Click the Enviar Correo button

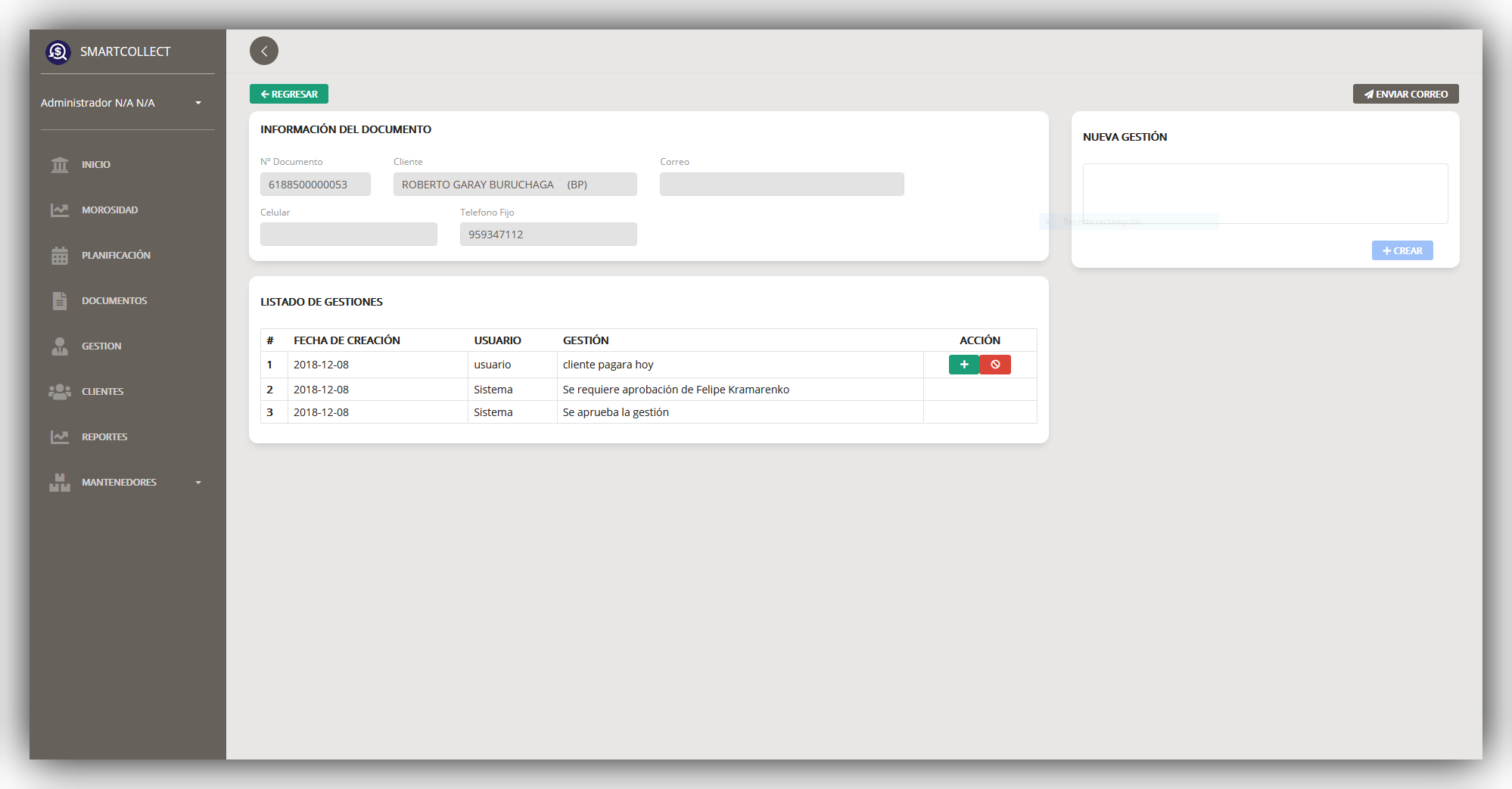(x=1405, y=95)
